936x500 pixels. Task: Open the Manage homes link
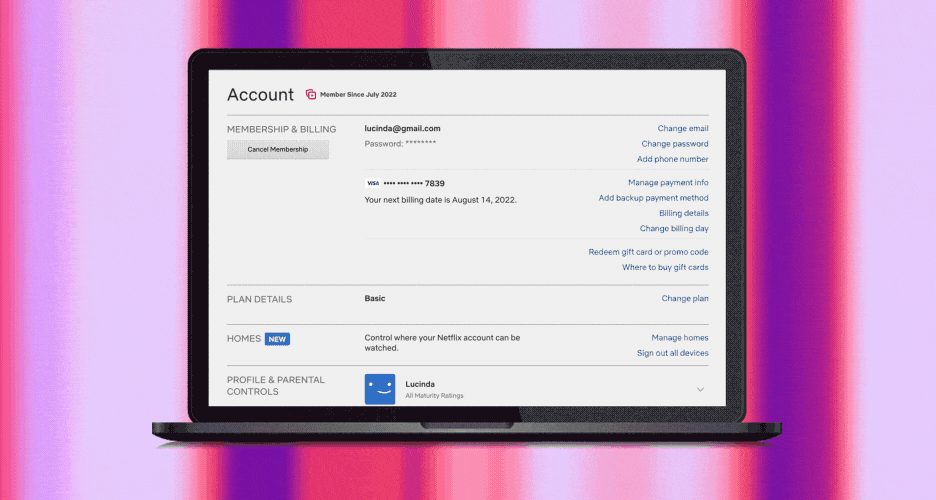coord(680,338)
